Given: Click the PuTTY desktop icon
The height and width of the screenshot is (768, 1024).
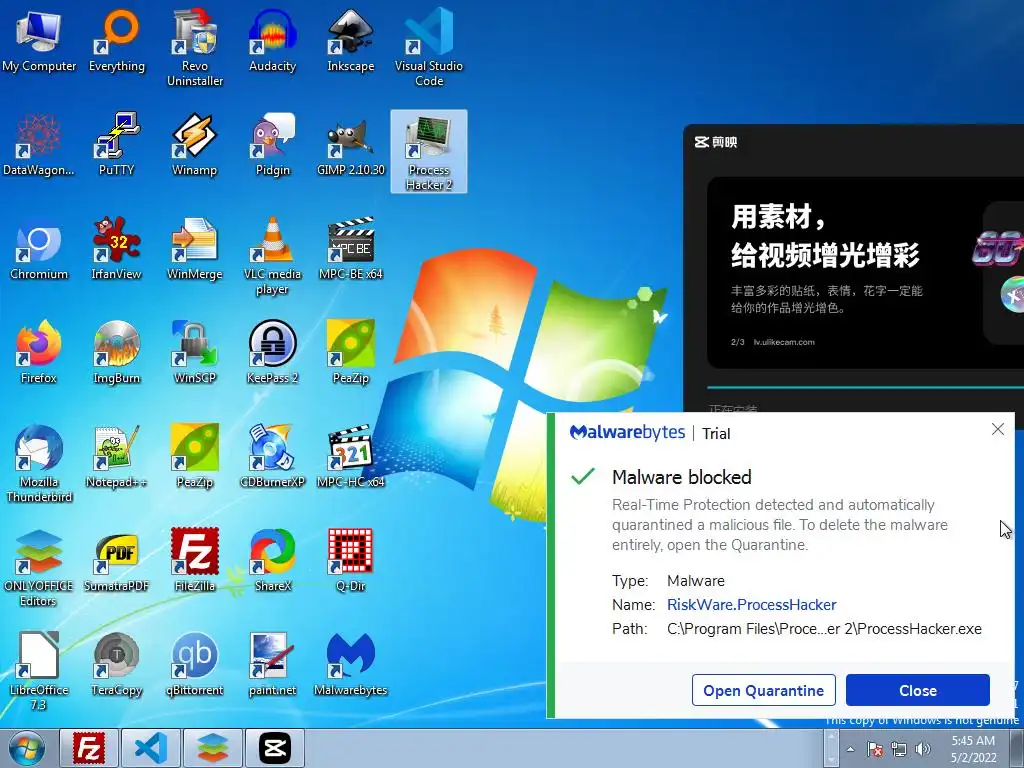Looking at the screenshot, I should [117, 144].
